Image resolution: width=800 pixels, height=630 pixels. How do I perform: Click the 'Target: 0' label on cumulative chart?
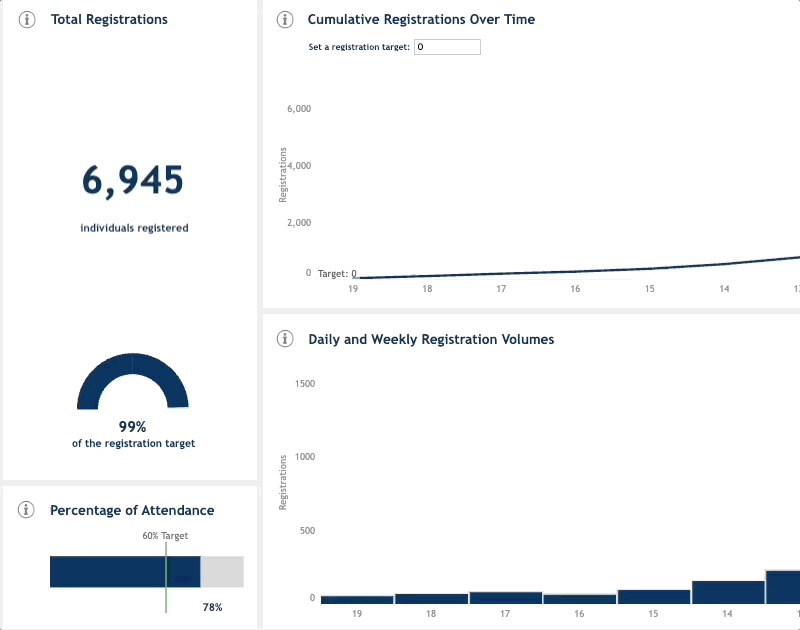(337, 273)
